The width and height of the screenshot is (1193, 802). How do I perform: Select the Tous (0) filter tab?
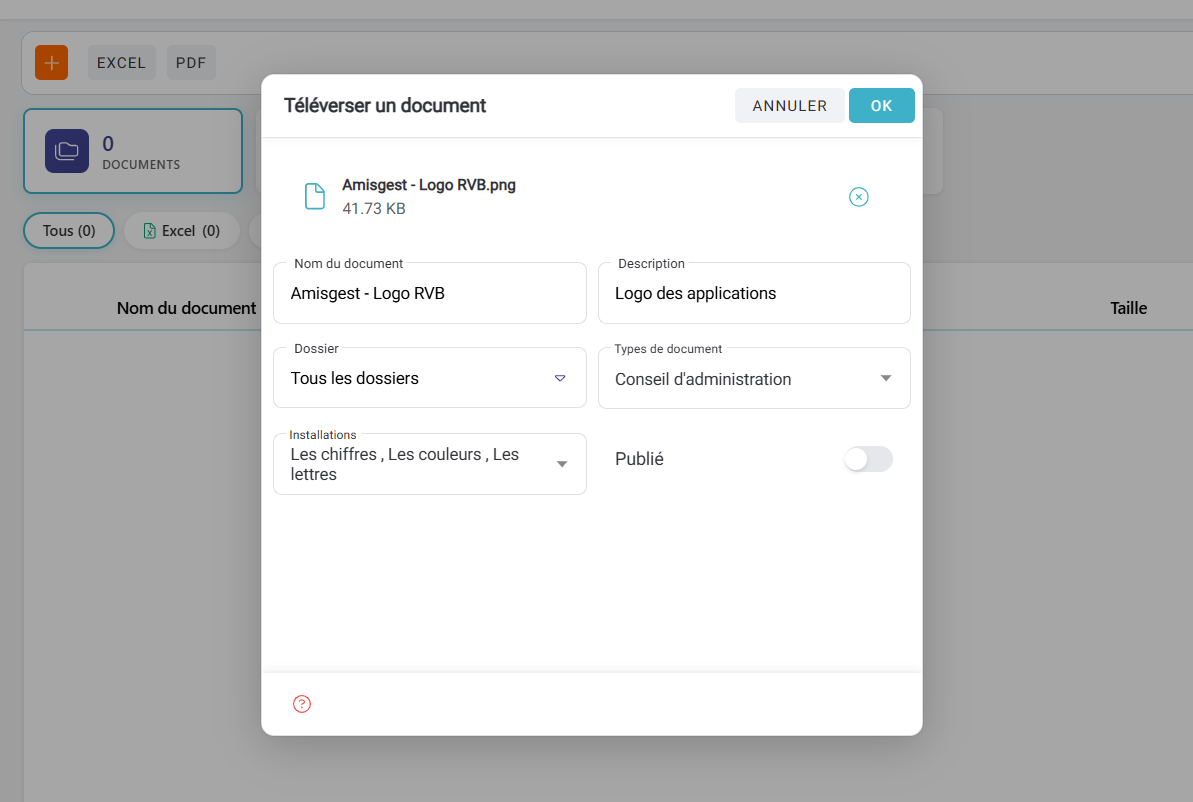pyautogui.click(x=69, y=231)
